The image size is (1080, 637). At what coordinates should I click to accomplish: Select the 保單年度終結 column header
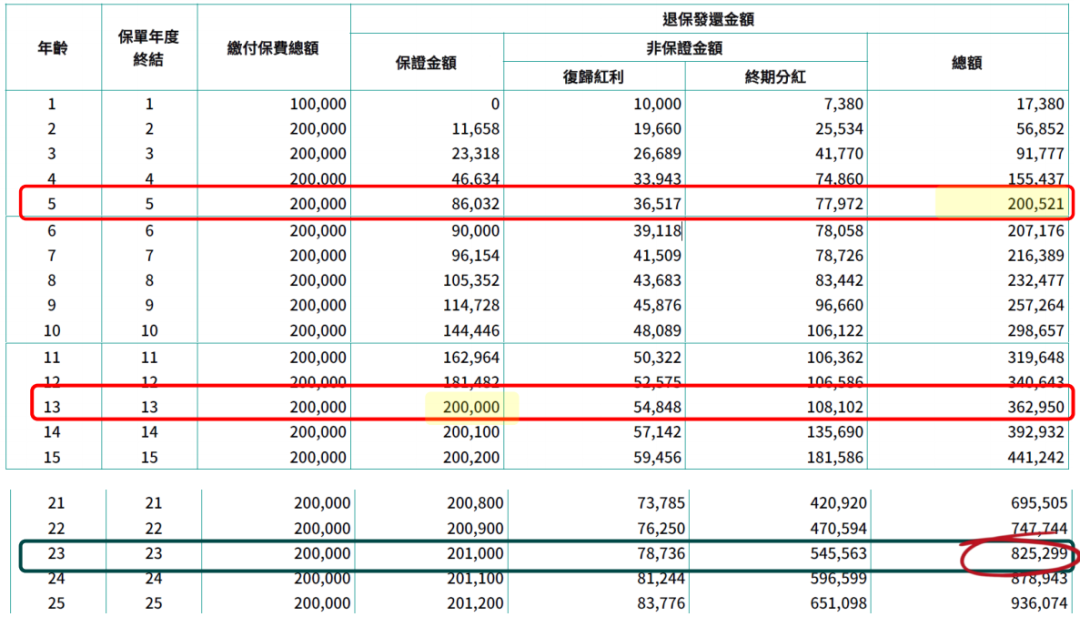[x=149, y=48]
